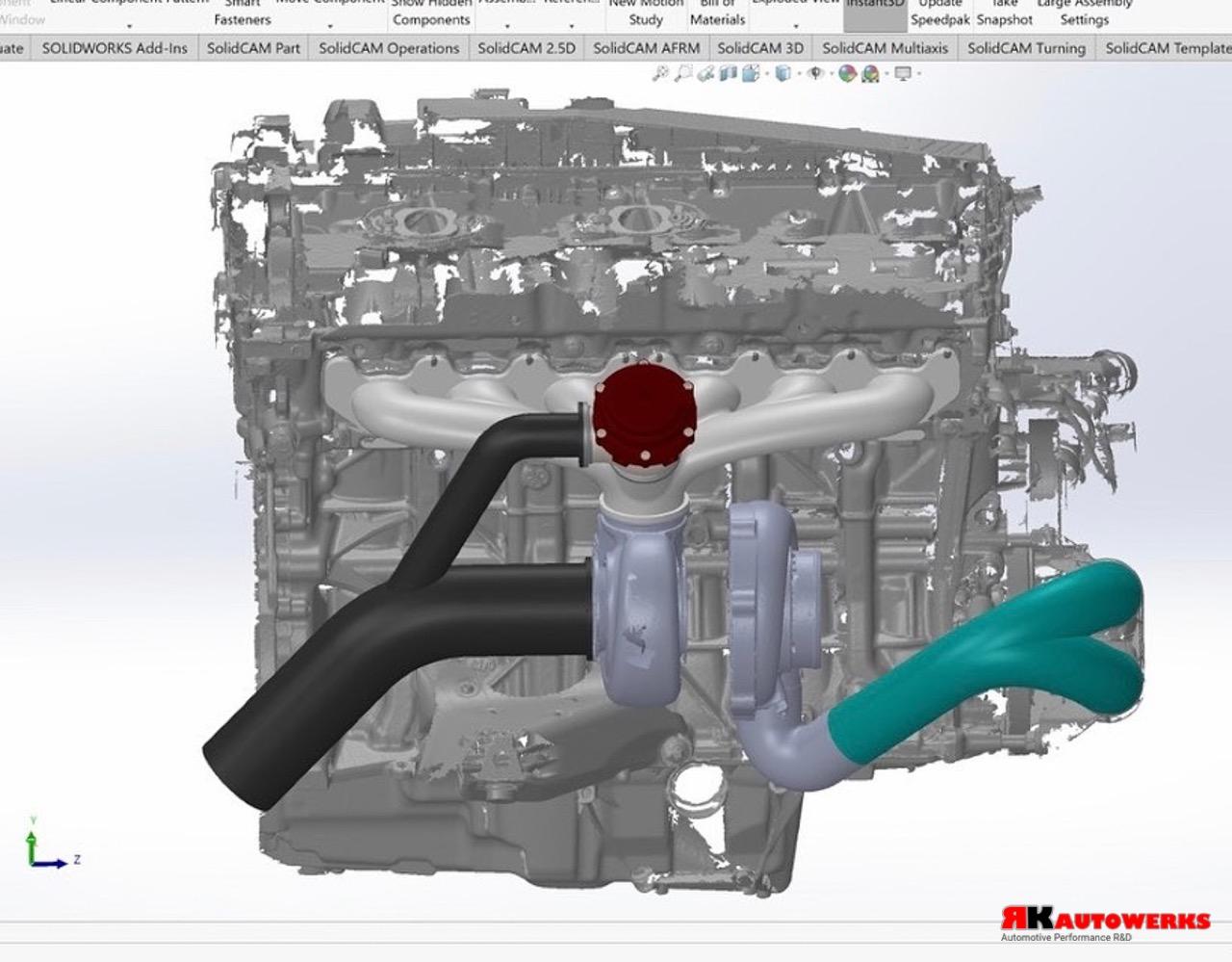
Task: Toggle the Hide/Show Items eye icon
Action: coord(815,73)
